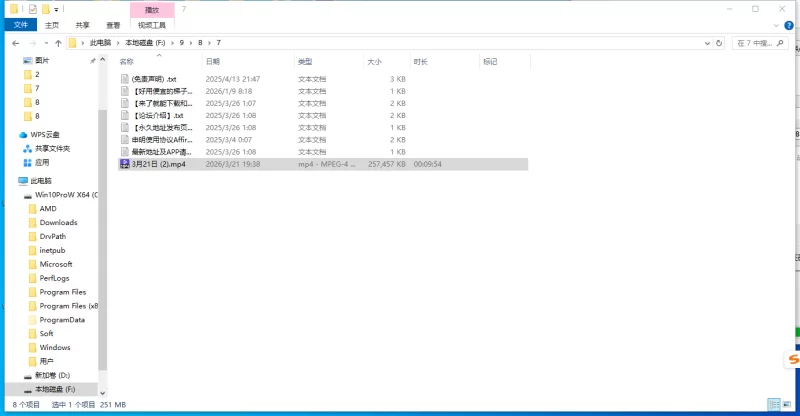The width and height of the screenshot is (800, 416).
Task: Open the address bar history dropdown
Action: tap(707, 43)
